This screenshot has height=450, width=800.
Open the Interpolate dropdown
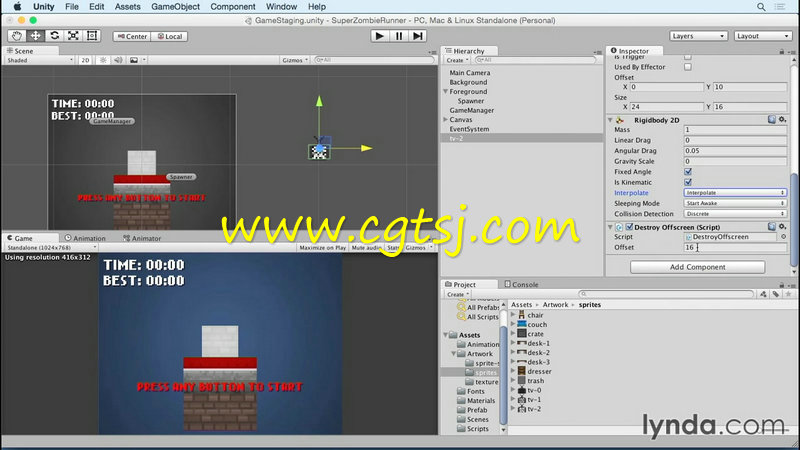click(x=735, y=193)
